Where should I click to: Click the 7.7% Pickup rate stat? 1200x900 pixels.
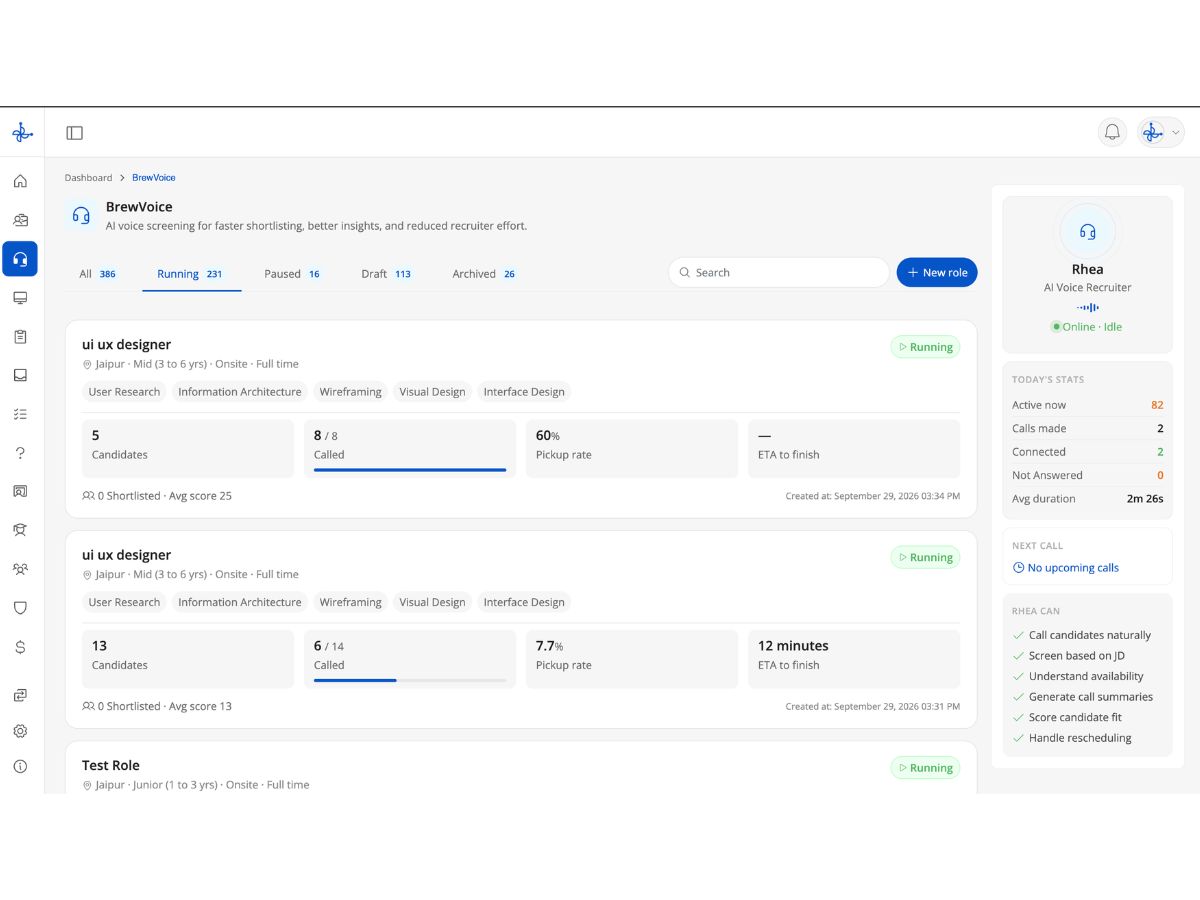point(632,659)
